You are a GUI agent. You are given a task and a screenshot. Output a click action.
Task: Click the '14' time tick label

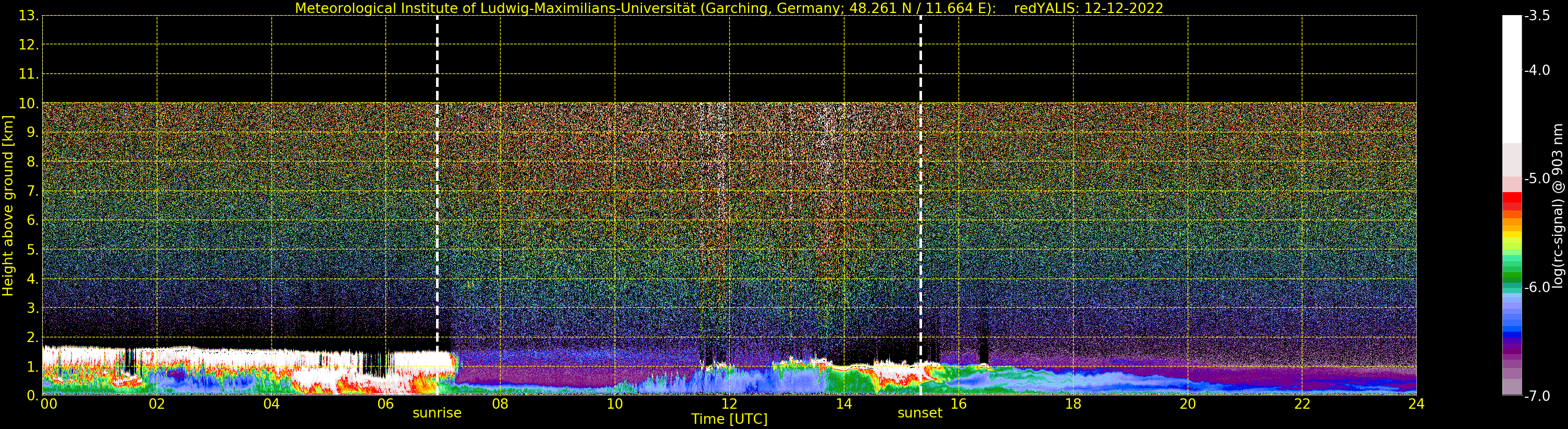coord(844,403)
